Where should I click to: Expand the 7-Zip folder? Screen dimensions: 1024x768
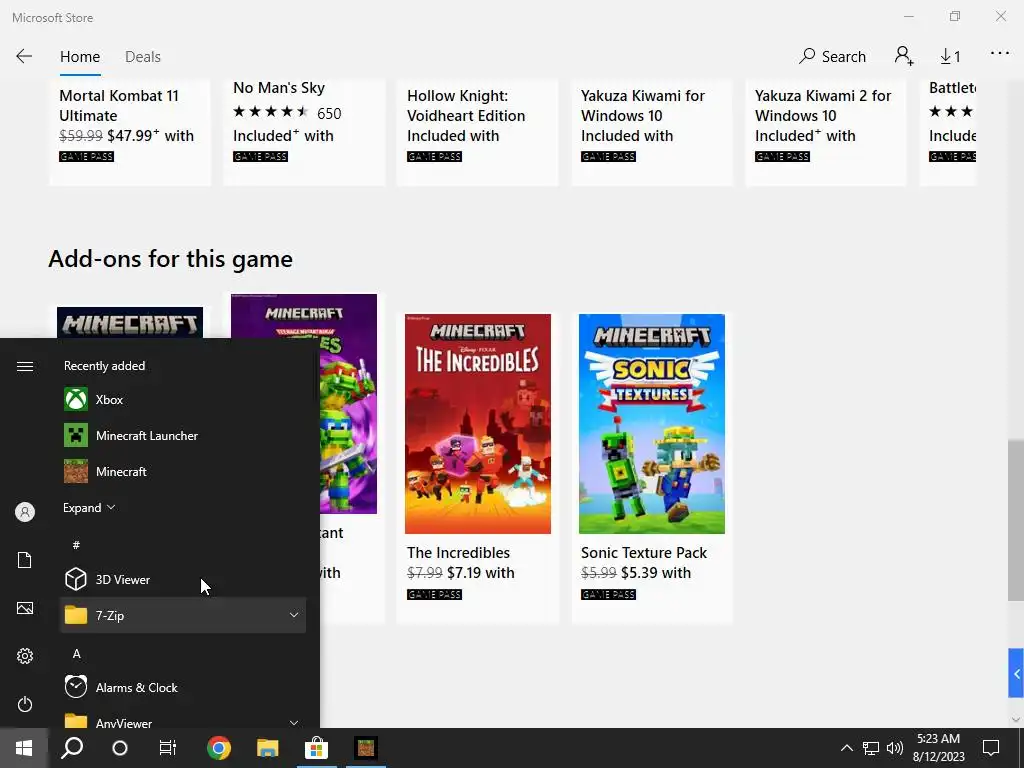point(183,615)
